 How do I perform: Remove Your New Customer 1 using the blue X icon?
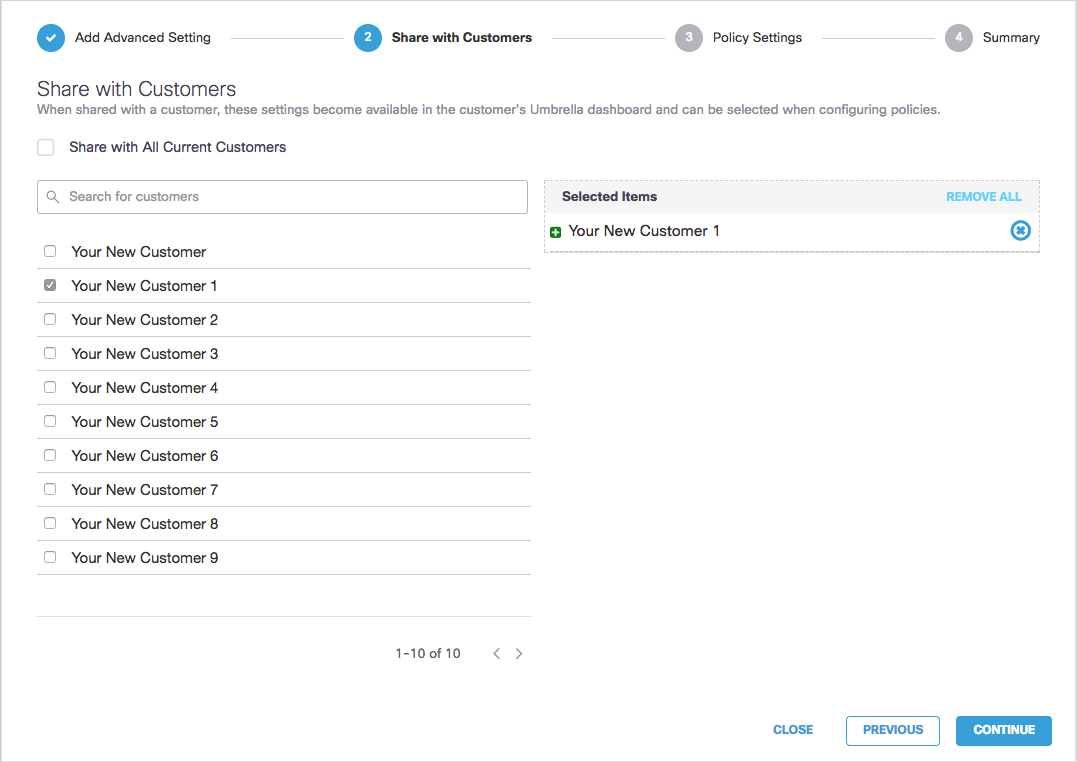tap(1020, 231)
